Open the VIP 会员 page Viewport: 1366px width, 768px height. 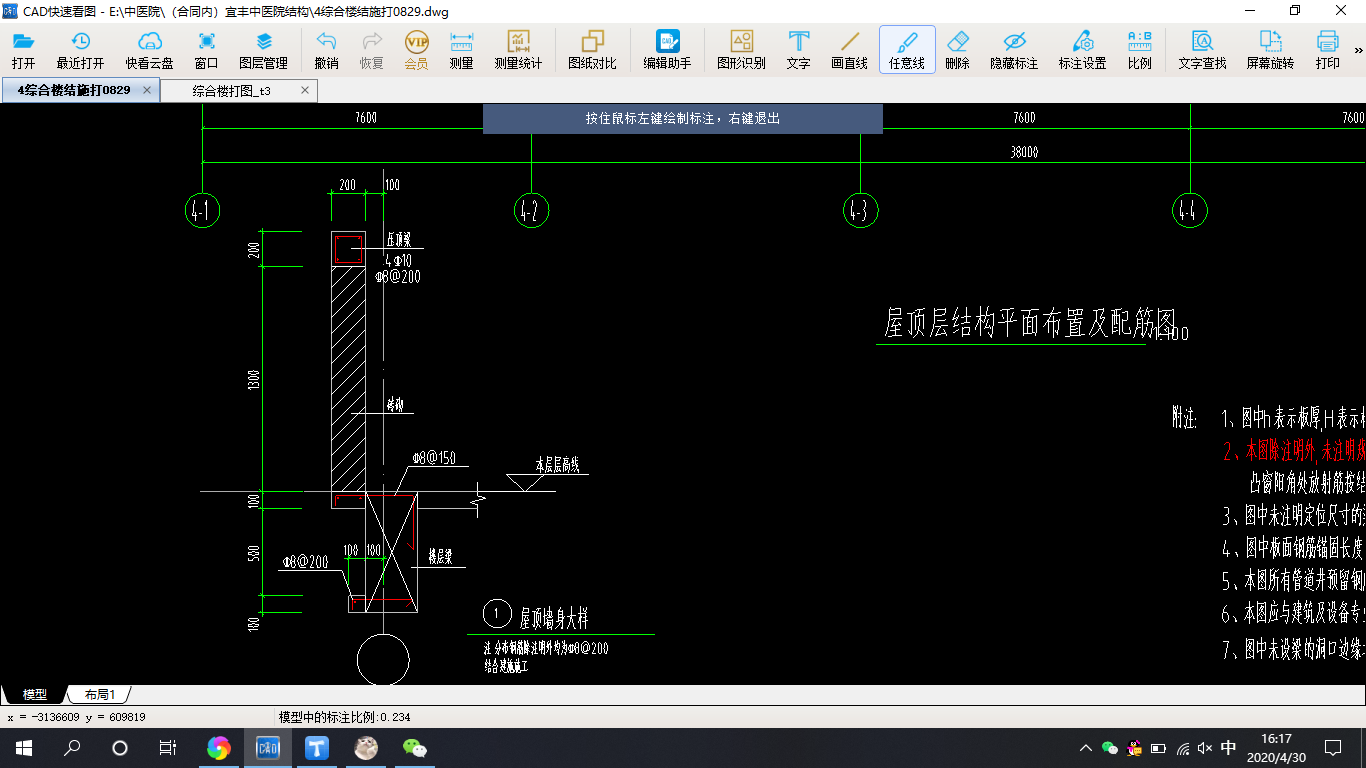click(x=416, y=50)
